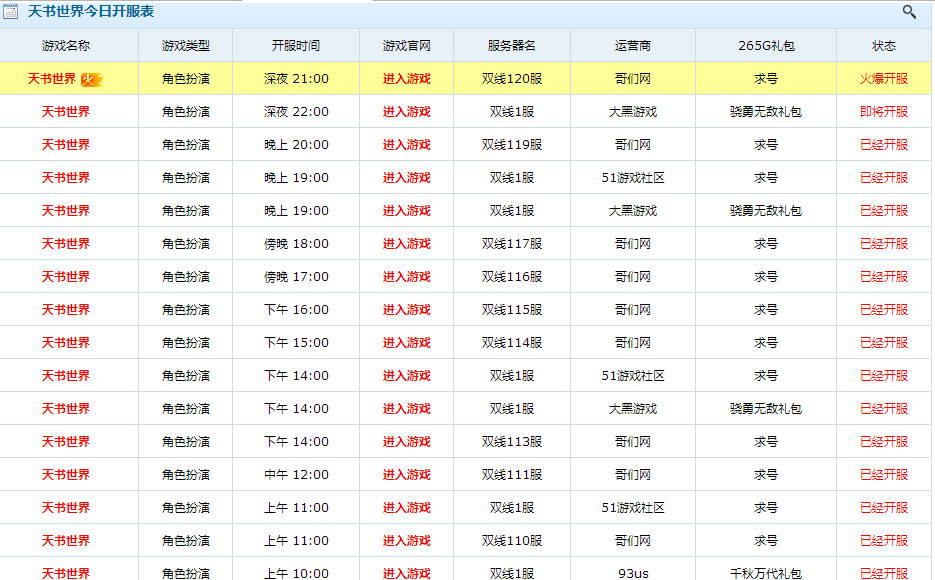Click 求号 in the 晚上 20:00 row
This screenshot has height=580, width=935.
pyautogui.click(x=766, y=145)
